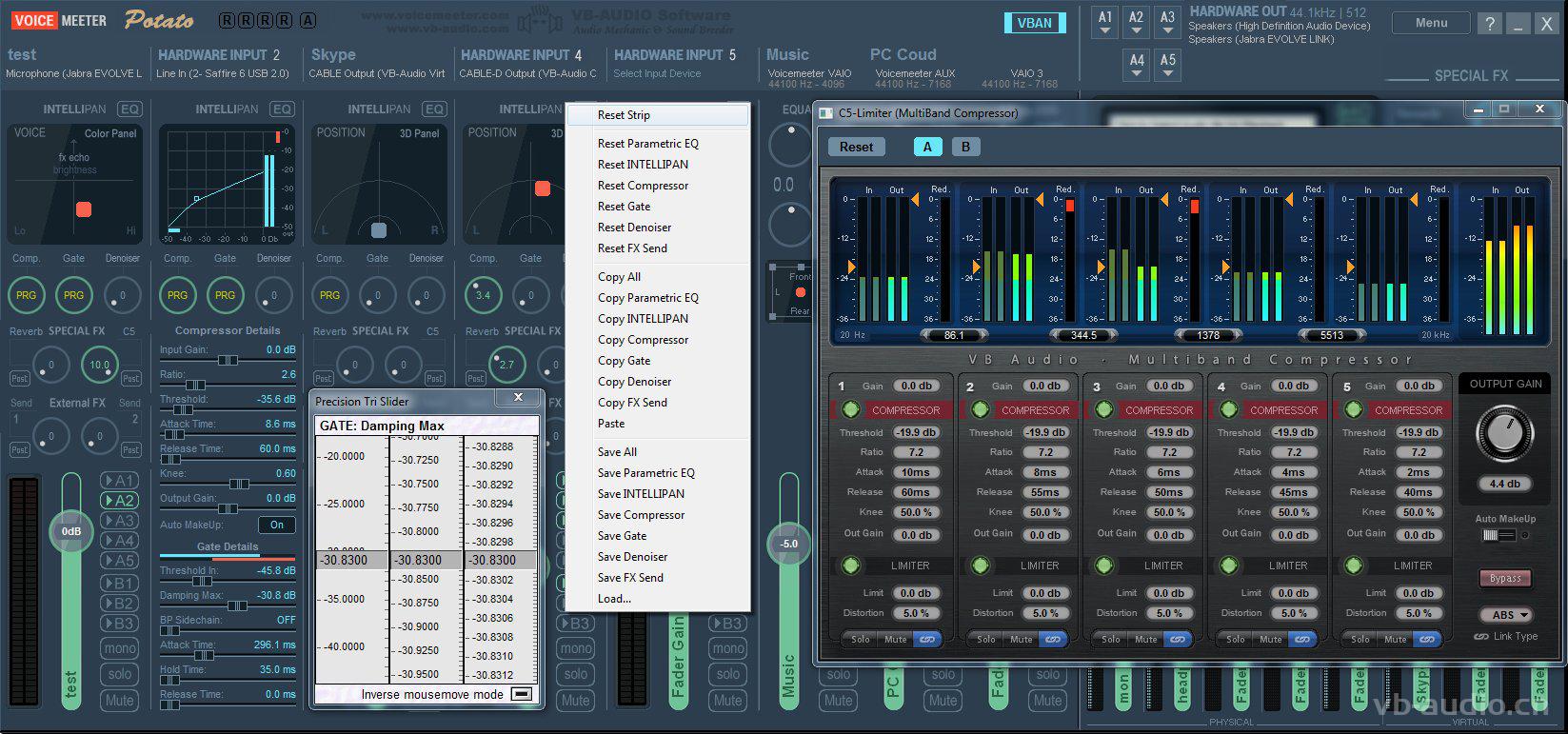Viewport: 1568px width, 734px height.
Task: Toggle band 2 Compressor green LED
Action: [x=980, y=409]
